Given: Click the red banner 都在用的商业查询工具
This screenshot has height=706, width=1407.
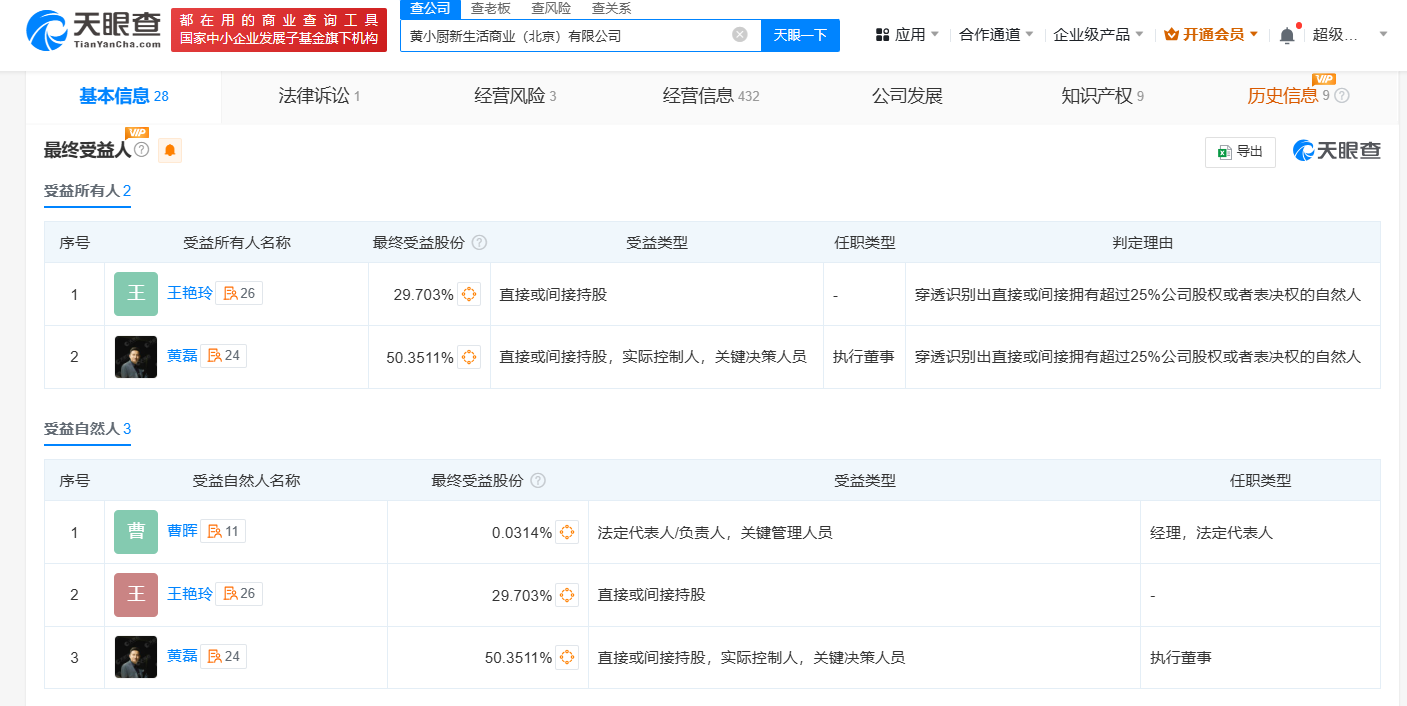Looking at the screenshot, I should (279, 30).
